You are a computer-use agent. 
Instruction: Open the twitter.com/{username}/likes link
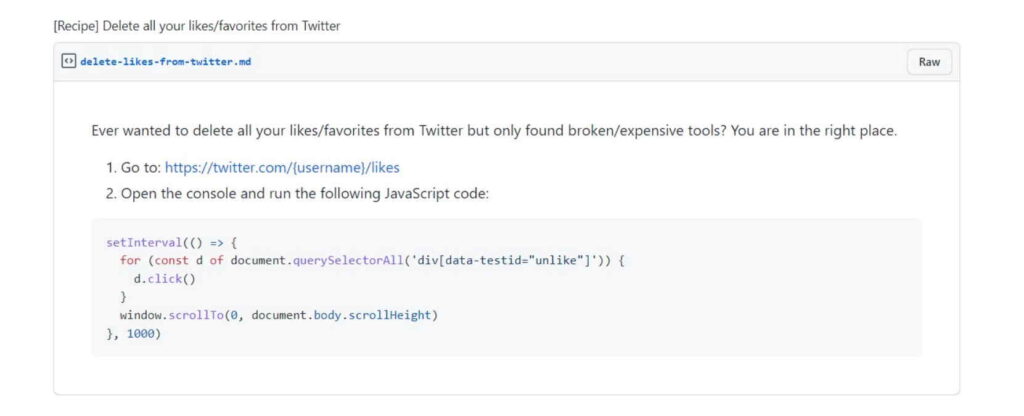[281, 168]
